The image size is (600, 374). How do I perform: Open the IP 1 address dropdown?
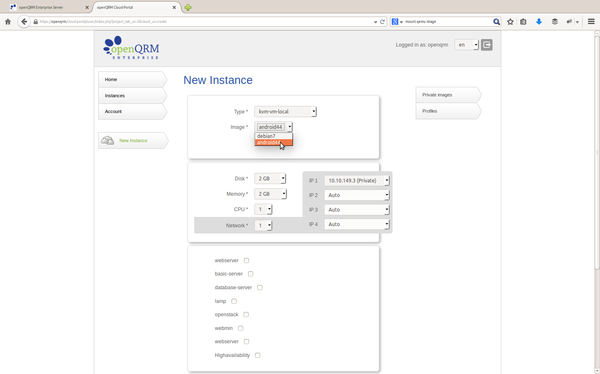(x=357, y=180)
